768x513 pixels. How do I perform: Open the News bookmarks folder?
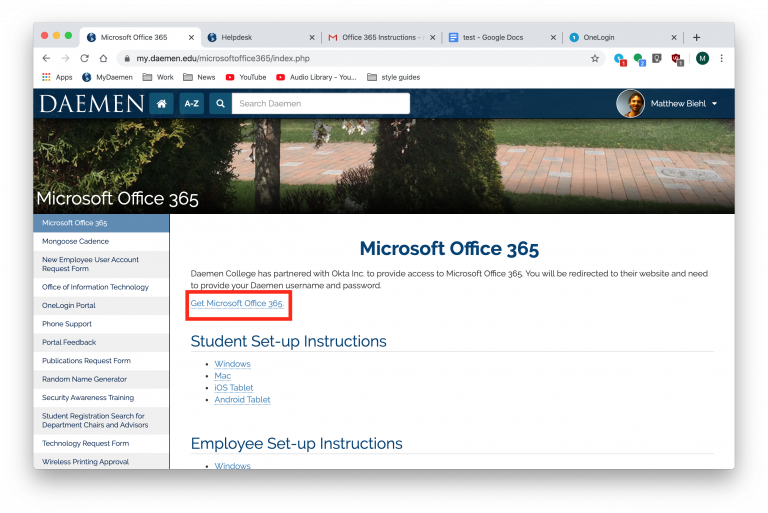tap(199, 77)
